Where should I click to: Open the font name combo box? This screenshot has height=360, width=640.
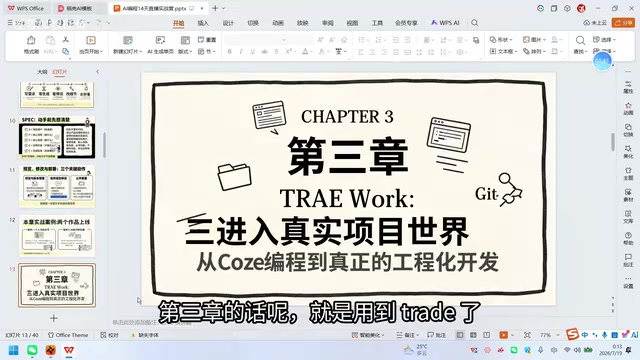pos(256,40)
